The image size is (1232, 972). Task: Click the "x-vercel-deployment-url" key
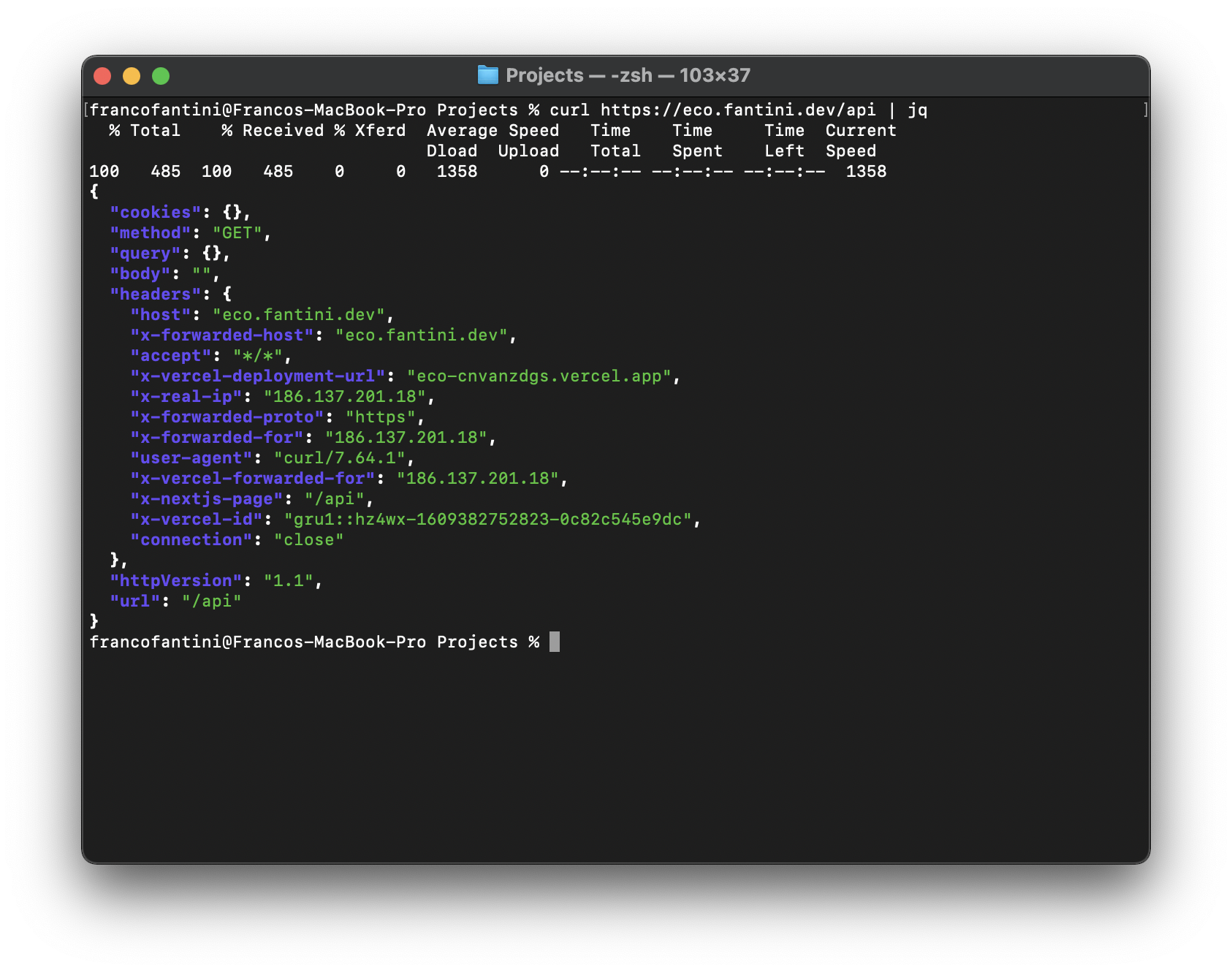[x=257, y=376]
